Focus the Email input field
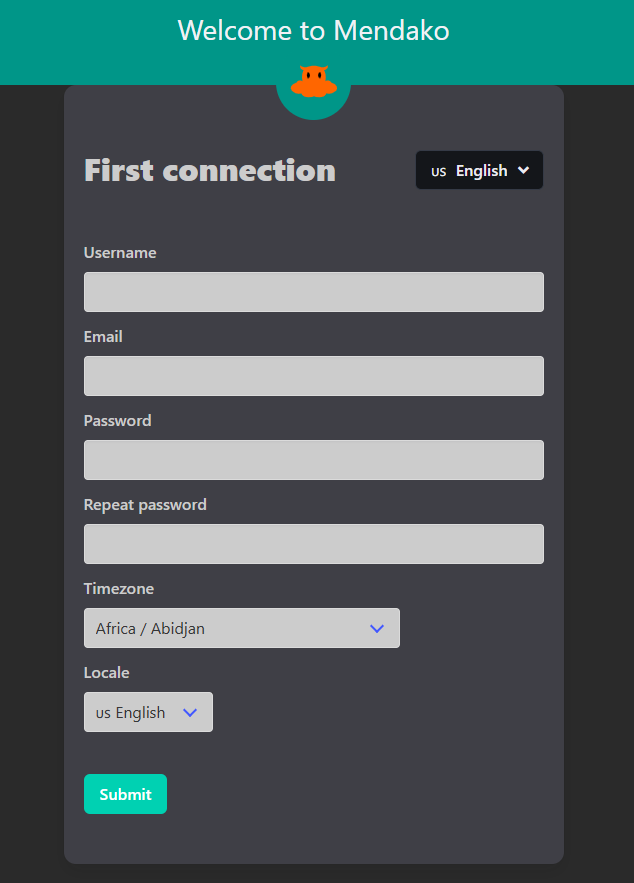Viewport: 634px width, 883px height. [314, 376]
